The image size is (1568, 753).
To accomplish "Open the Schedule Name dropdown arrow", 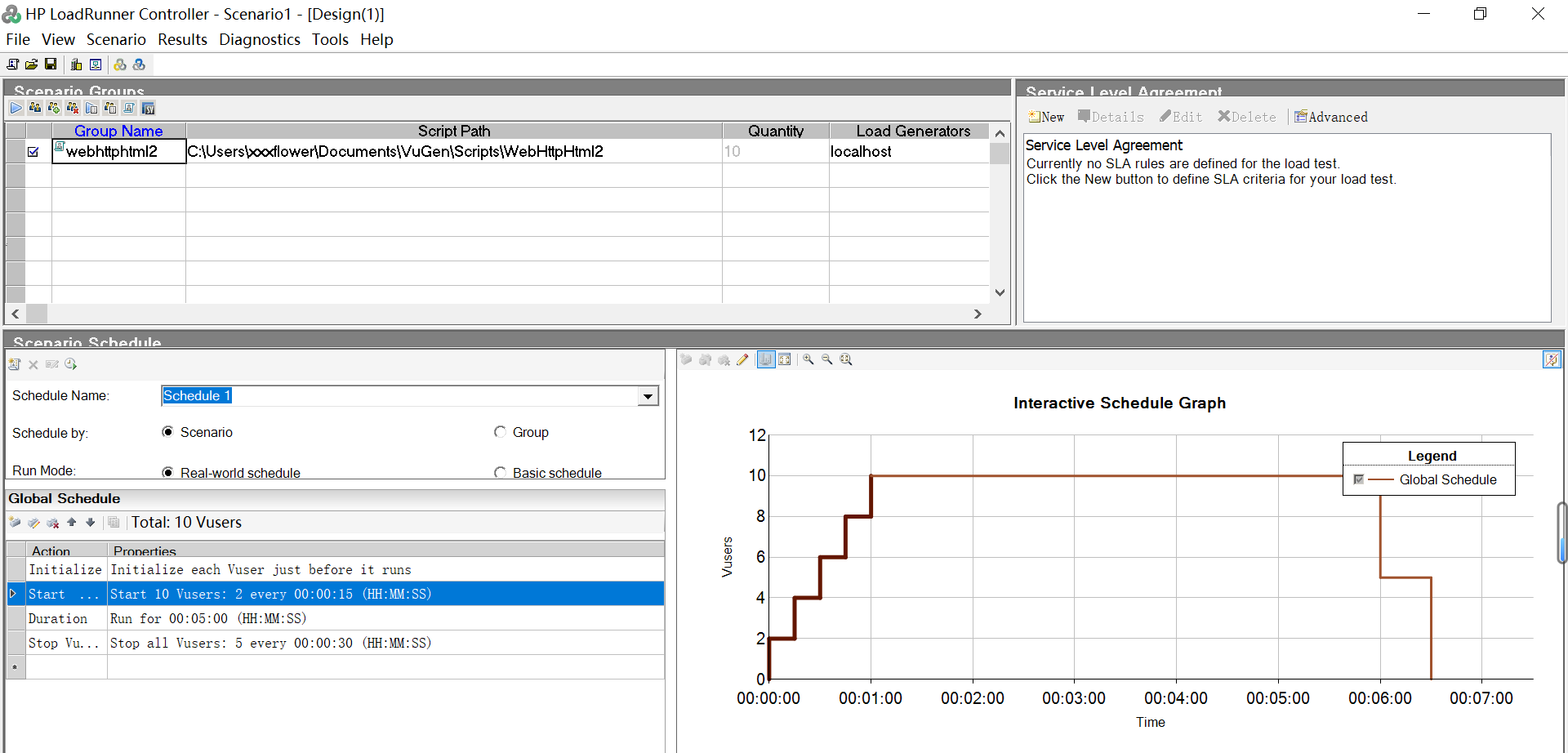I will point(648,396).
